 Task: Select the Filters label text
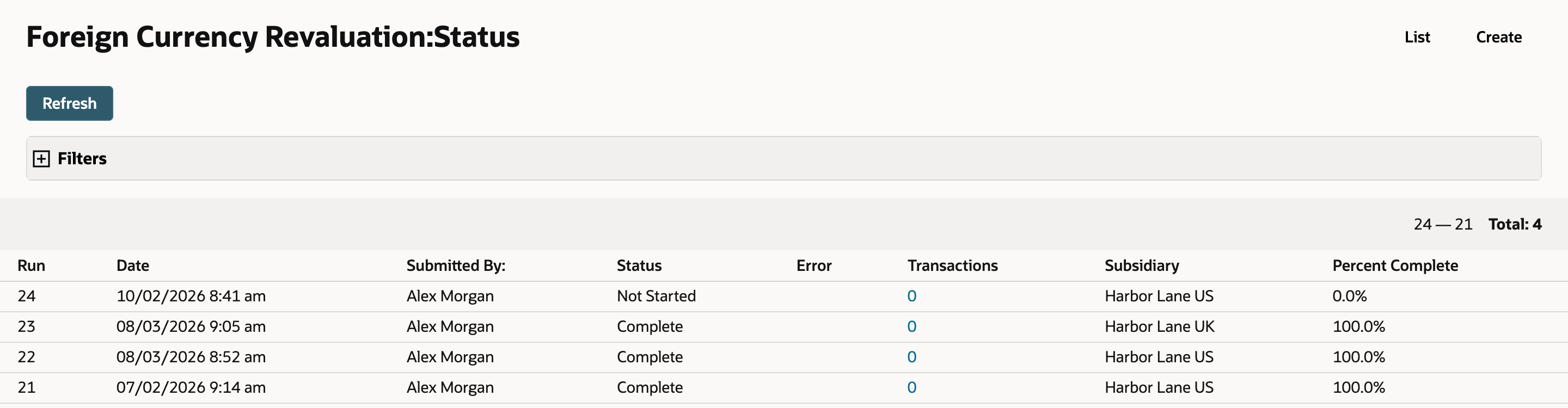82,159
